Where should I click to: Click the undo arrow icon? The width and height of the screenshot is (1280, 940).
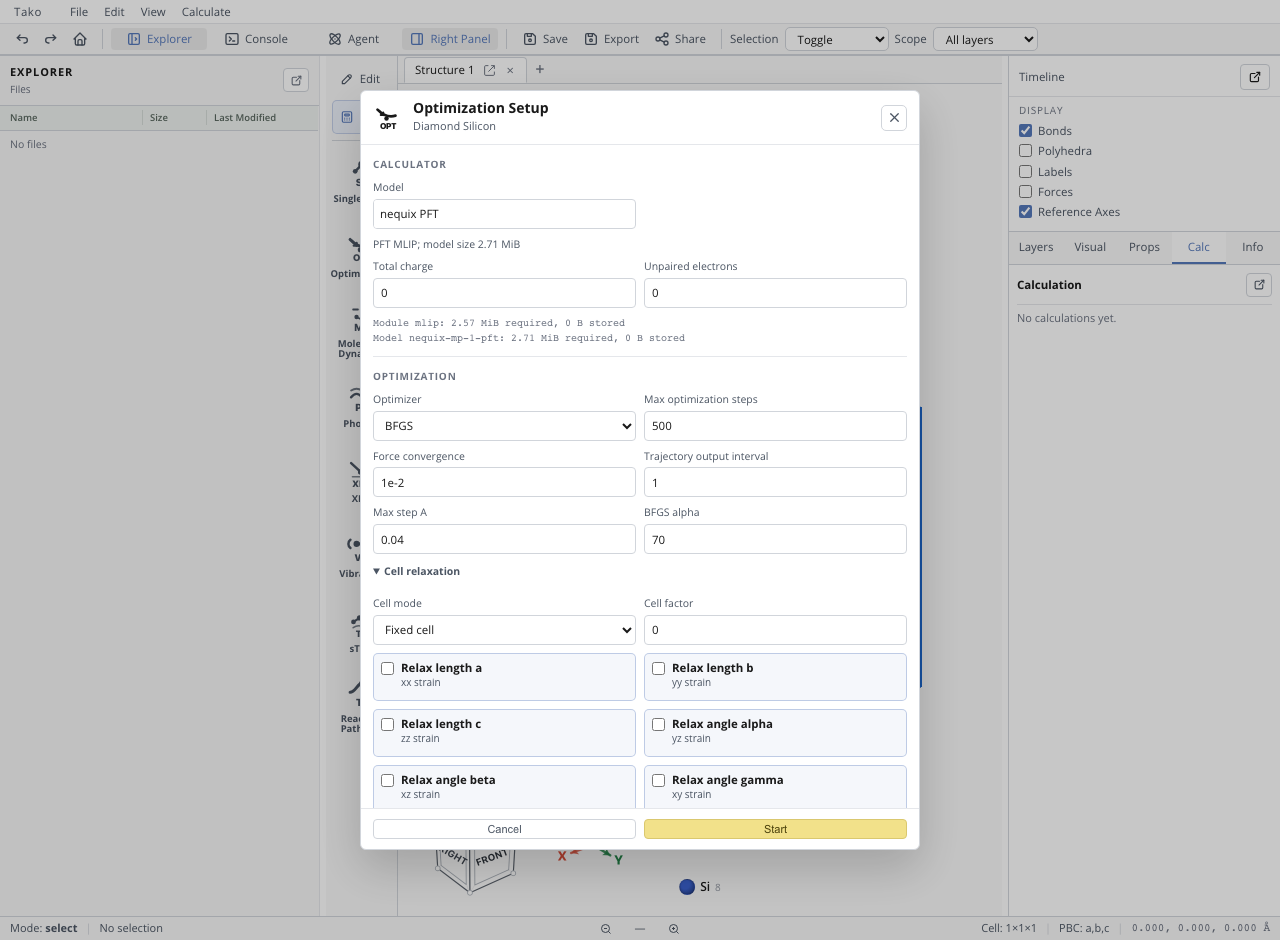pos(22,39)
